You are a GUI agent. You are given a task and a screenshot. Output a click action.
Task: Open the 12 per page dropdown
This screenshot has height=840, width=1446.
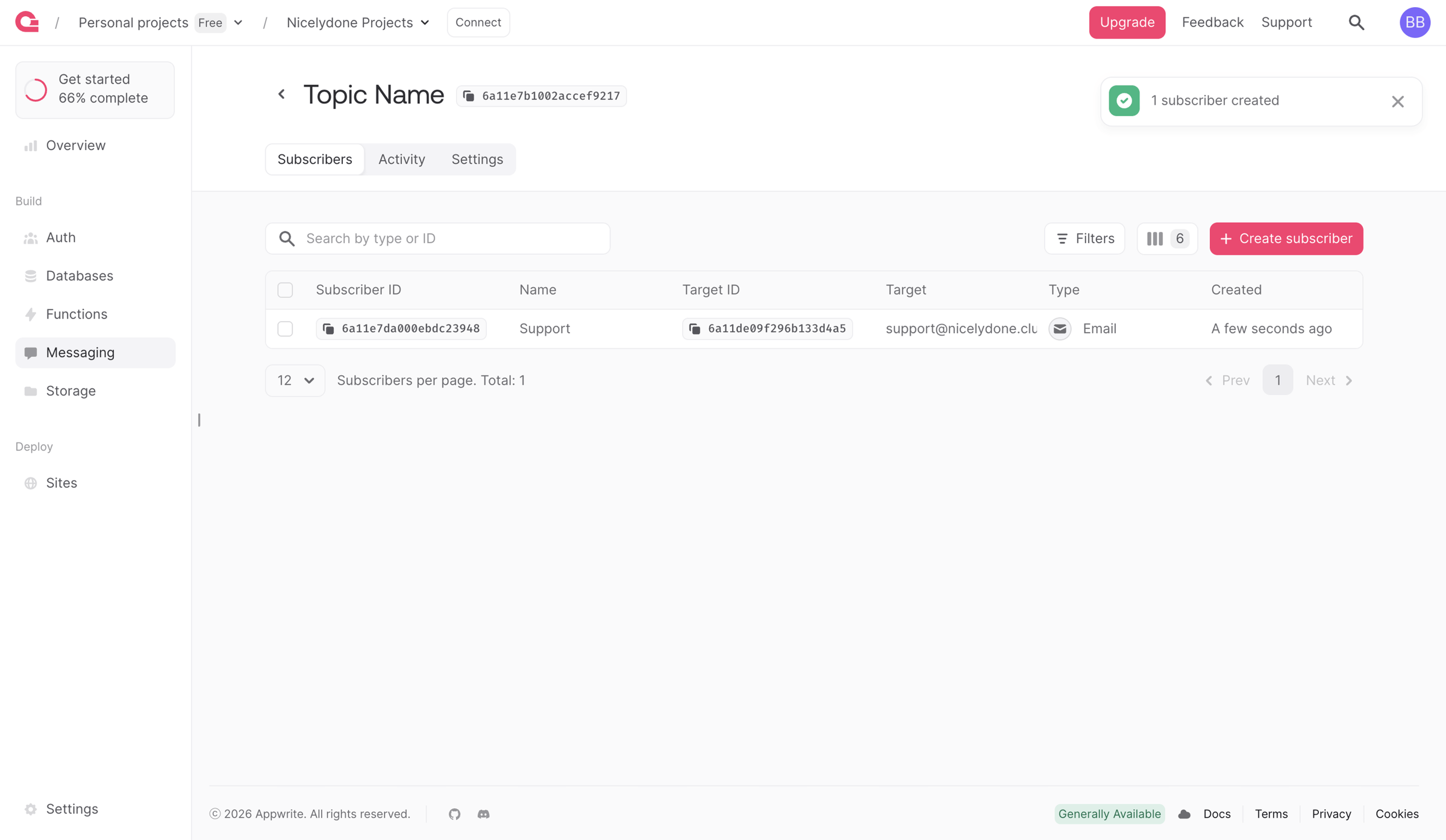[x=295, y=380]
